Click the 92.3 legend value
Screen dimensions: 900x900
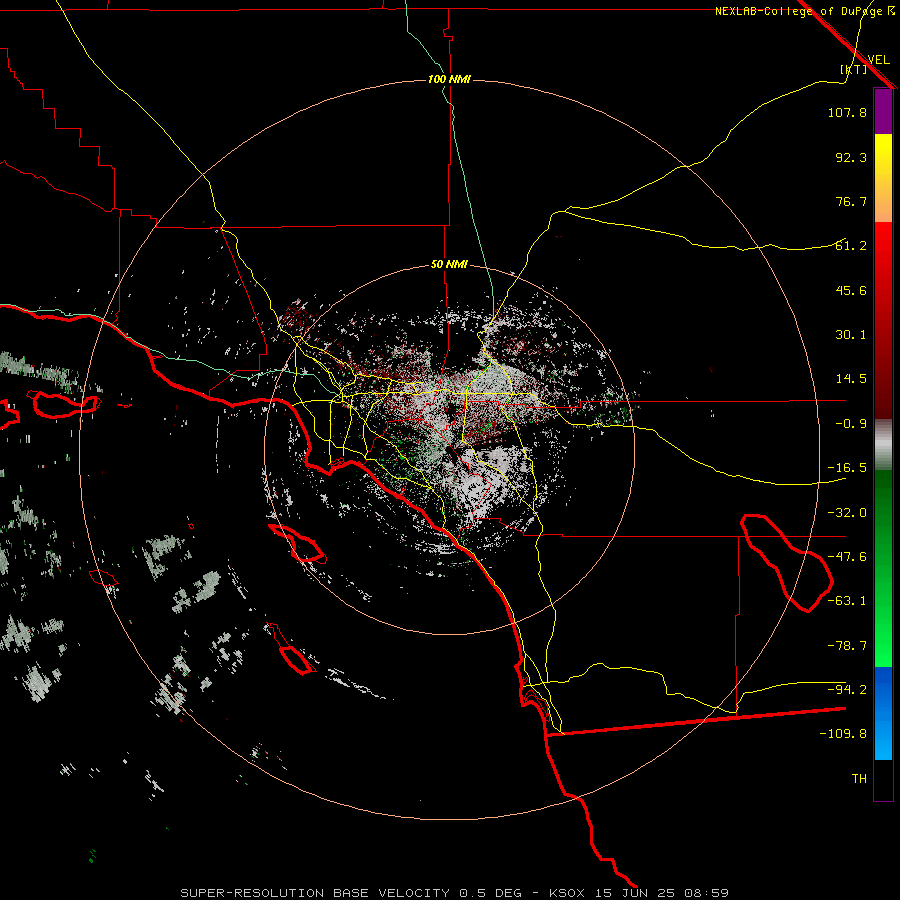click(851, 157)
